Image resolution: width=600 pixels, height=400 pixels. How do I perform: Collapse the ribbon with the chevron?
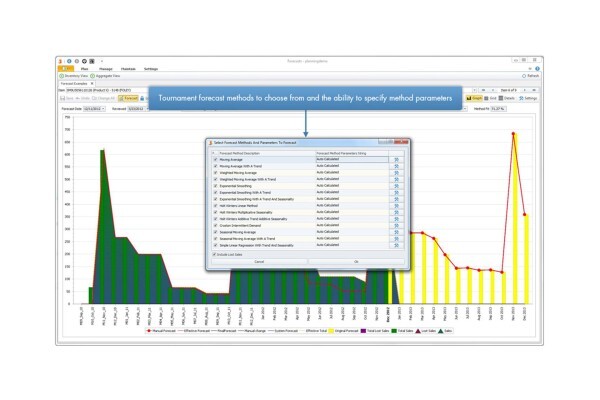click(530, 69)
